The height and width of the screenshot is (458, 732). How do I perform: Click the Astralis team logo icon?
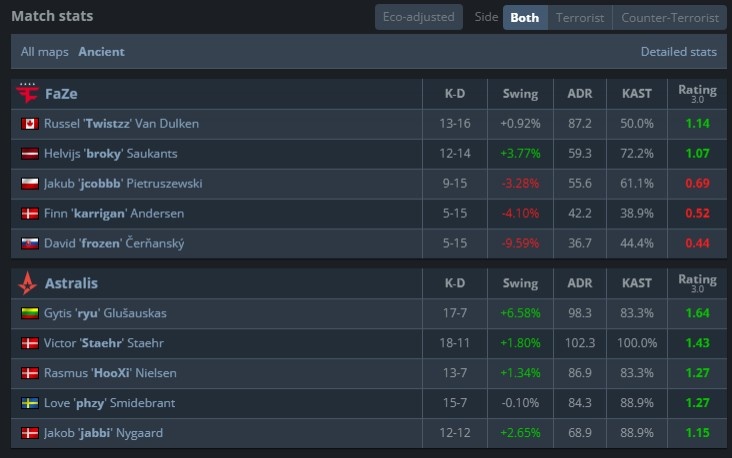coord(28,283)
